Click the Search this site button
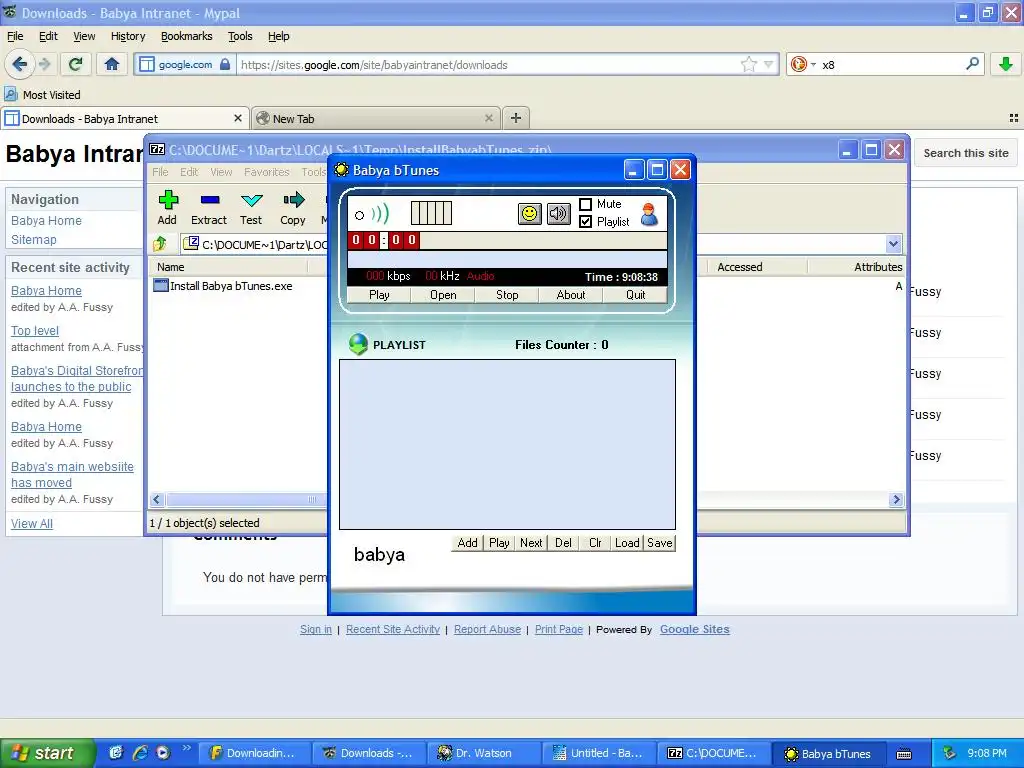1024x768 pixels. (966, 153)
